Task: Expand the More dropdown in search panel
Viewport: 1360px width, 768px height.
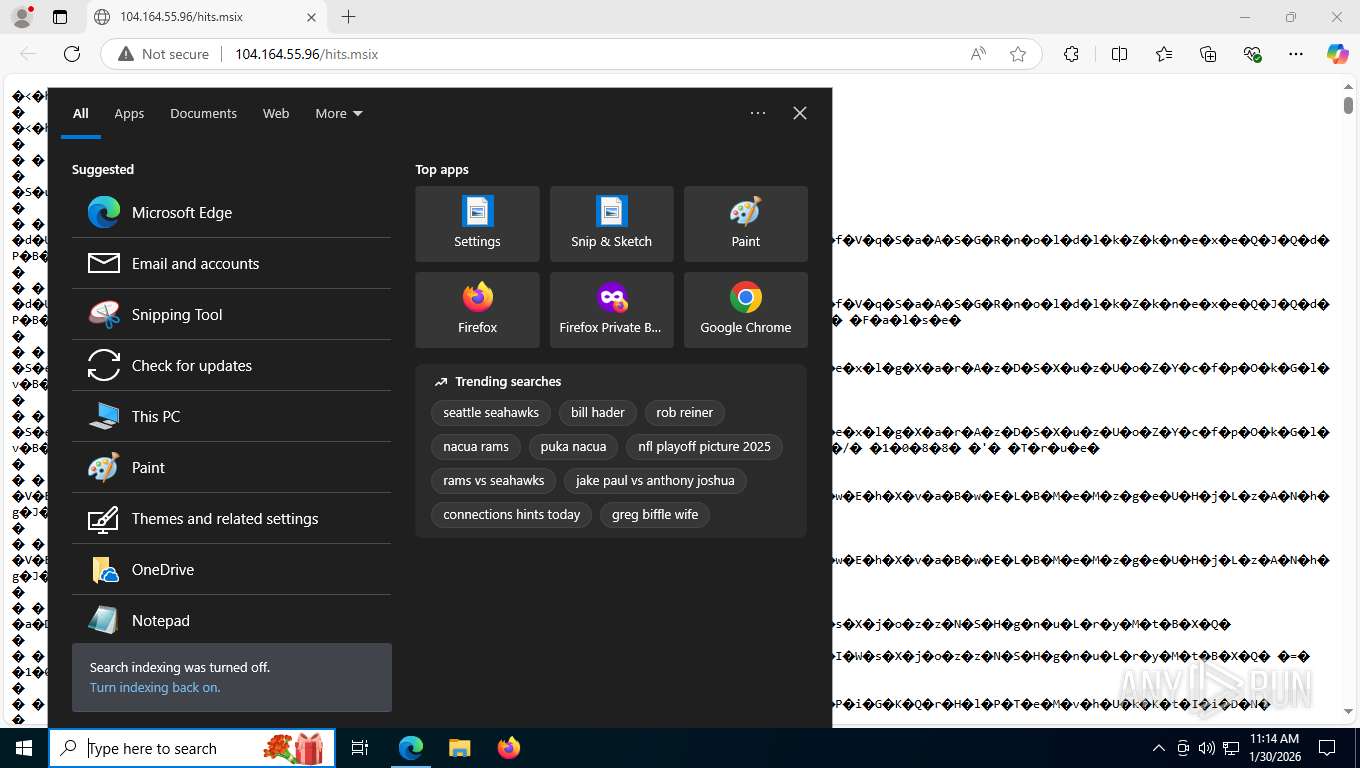Action: pyautogui.click(x=339, y=113)
